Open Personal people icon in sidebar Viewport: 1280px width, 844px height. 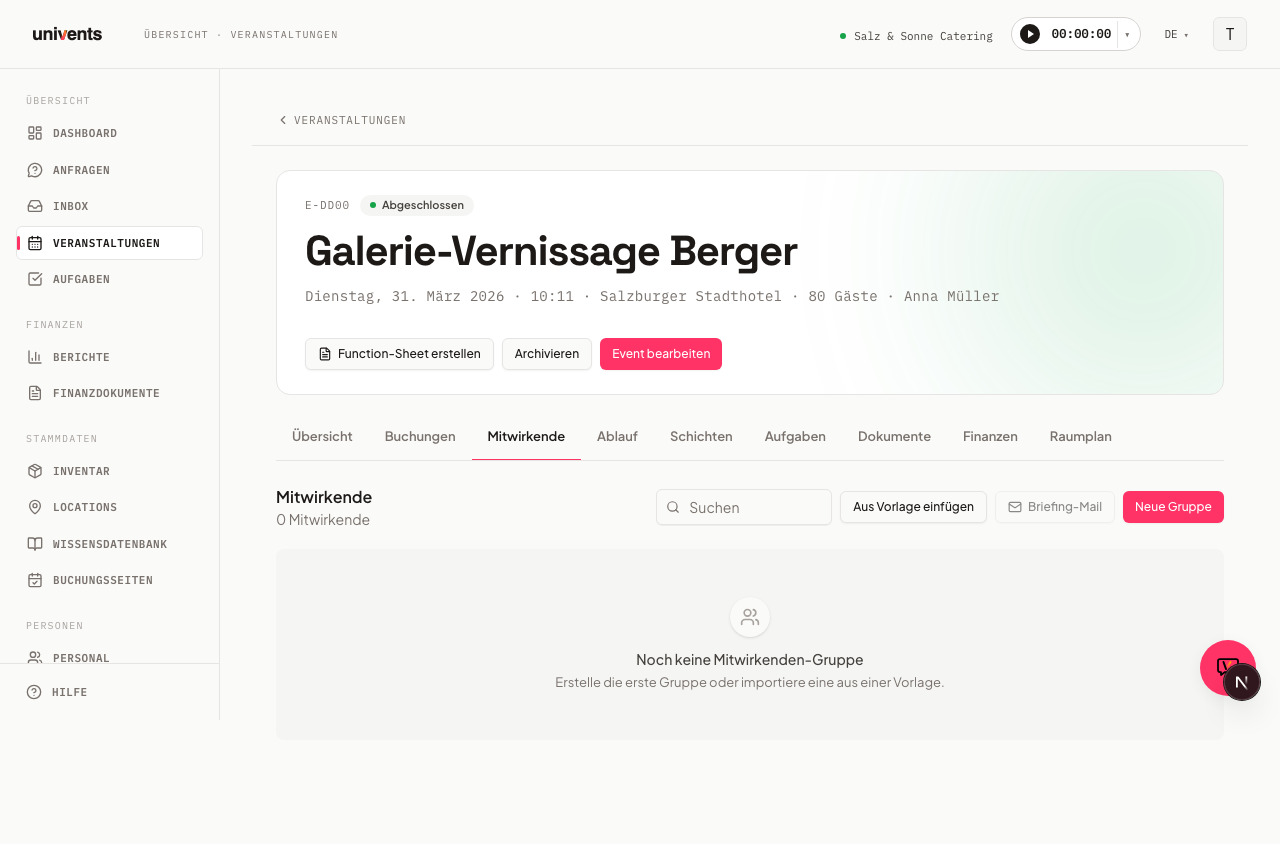click(x=35, y=657)
